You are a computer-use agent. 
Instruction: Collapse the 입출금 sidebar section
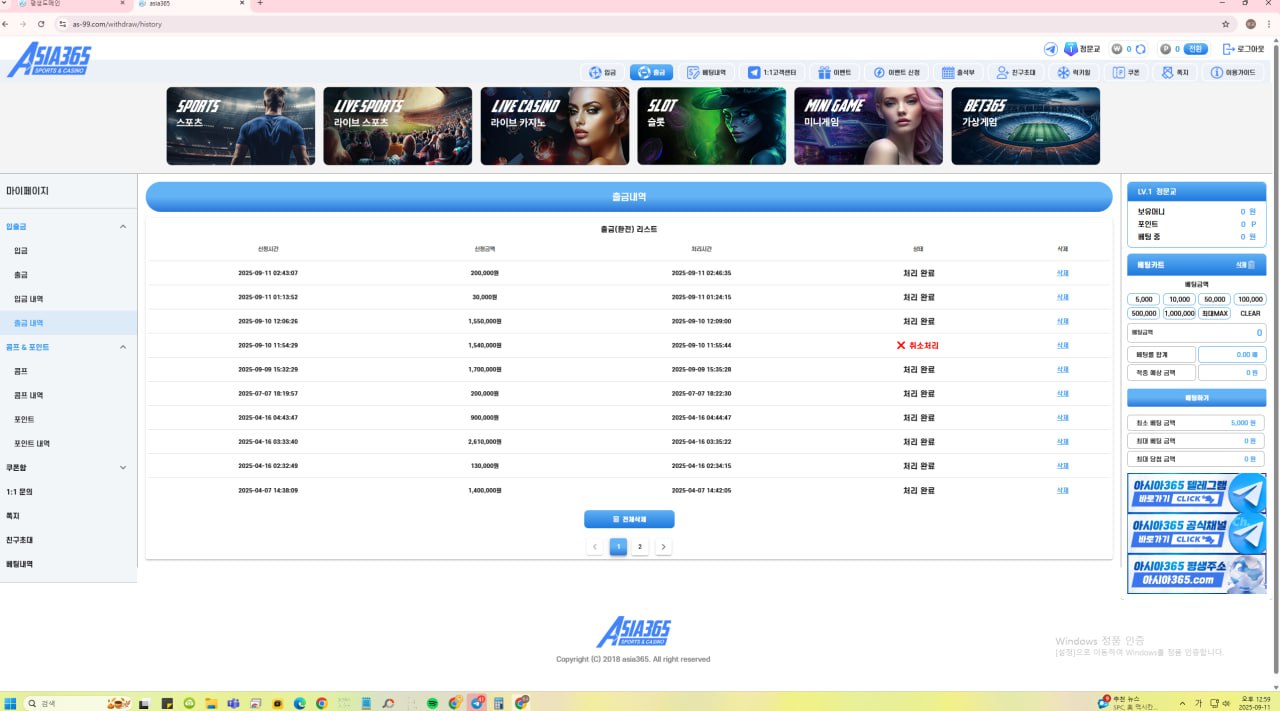(x=68, y=227)
